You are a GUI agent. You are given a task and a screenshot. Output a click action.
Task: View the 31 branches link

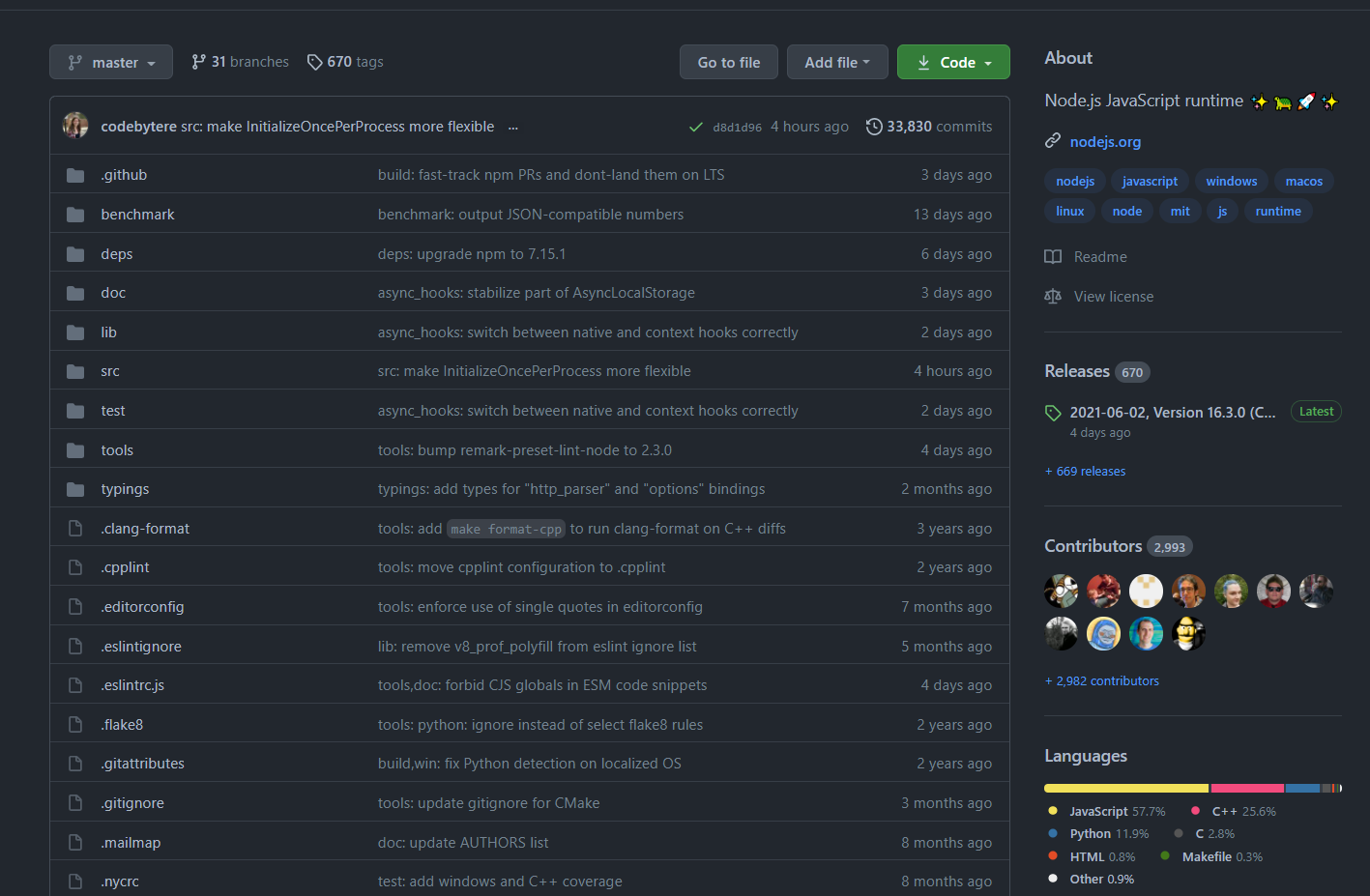tap(240, 62)
